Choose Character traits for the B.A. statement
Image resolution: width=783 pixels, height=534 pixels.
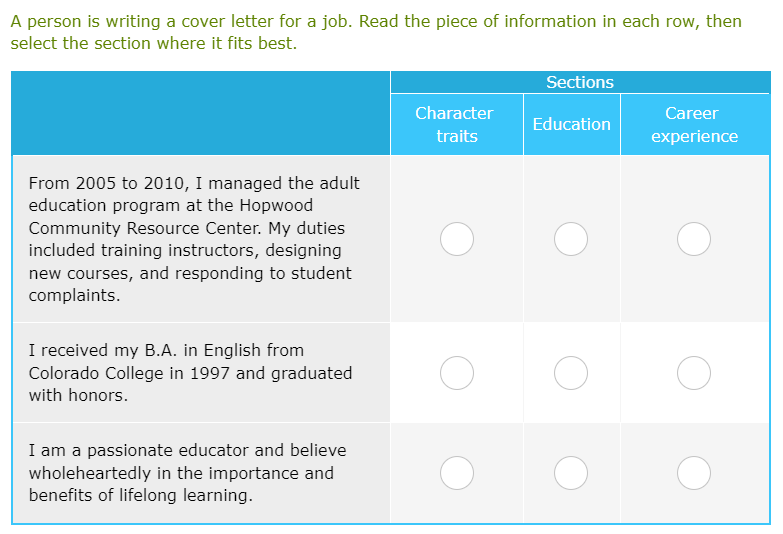(x=457, y=373)
